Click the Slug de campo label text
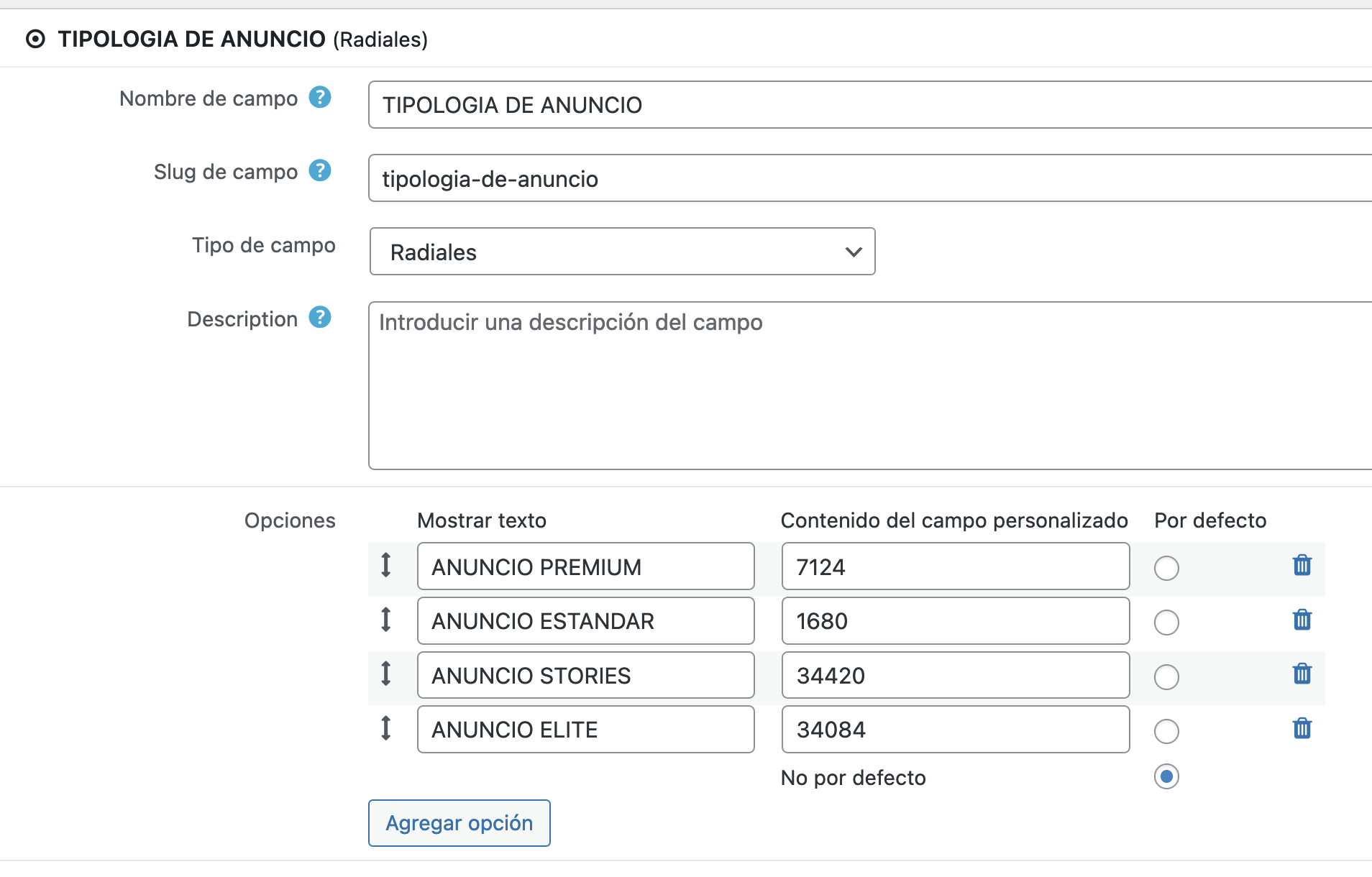This screenshot has height=877, width=1372. (226, 172)
